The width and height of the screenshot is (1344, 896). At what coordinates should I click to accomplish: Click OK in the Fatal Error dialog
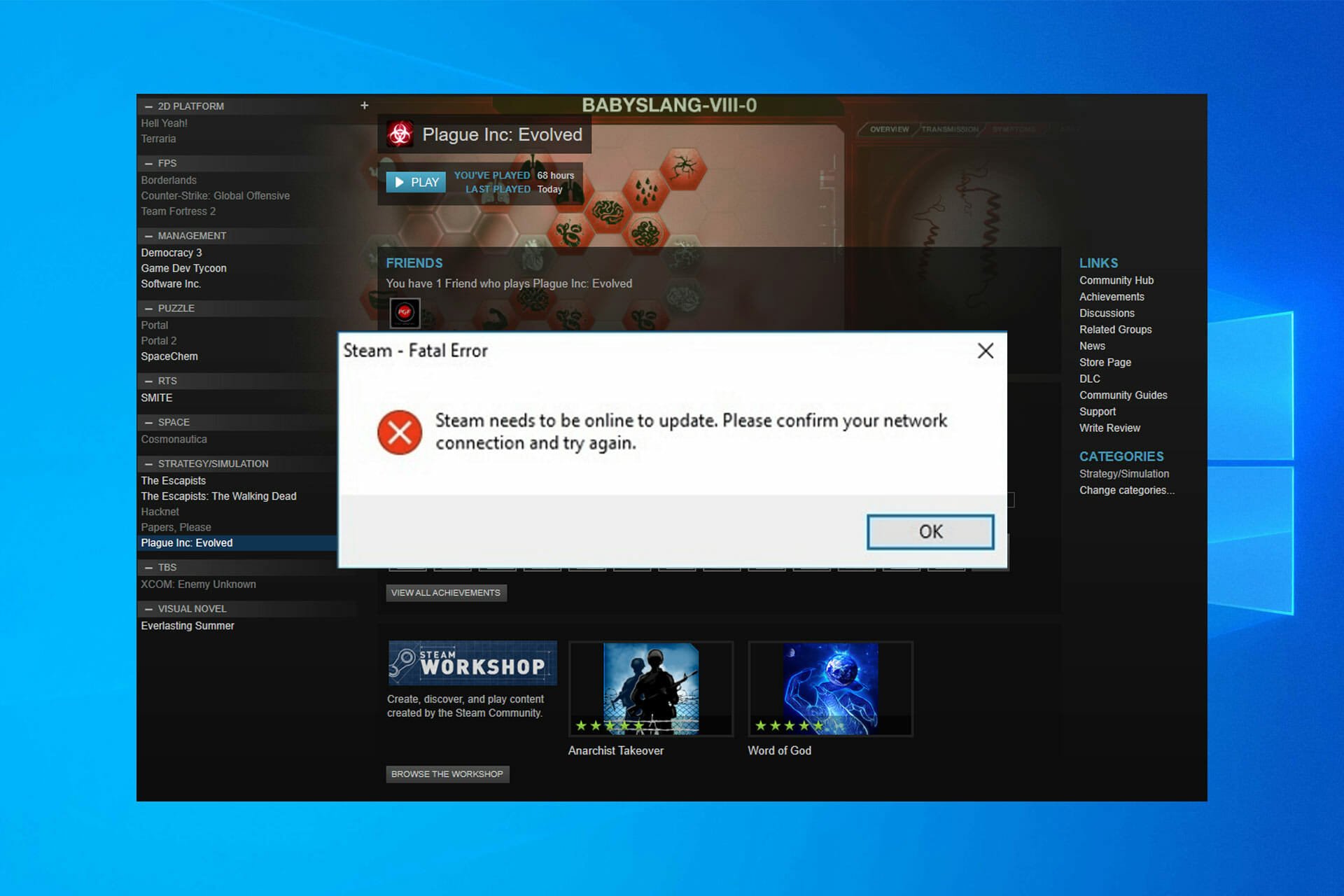[930, 532]
